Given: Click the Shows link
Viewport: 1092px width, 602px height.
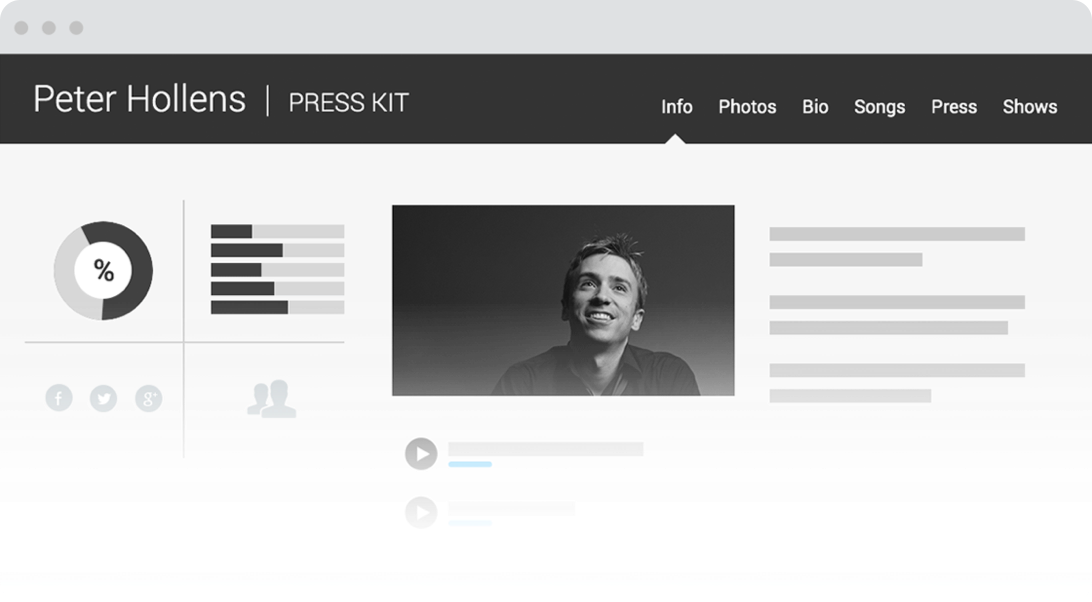Looking at the screenshot, I should [x=1029, y=107].
